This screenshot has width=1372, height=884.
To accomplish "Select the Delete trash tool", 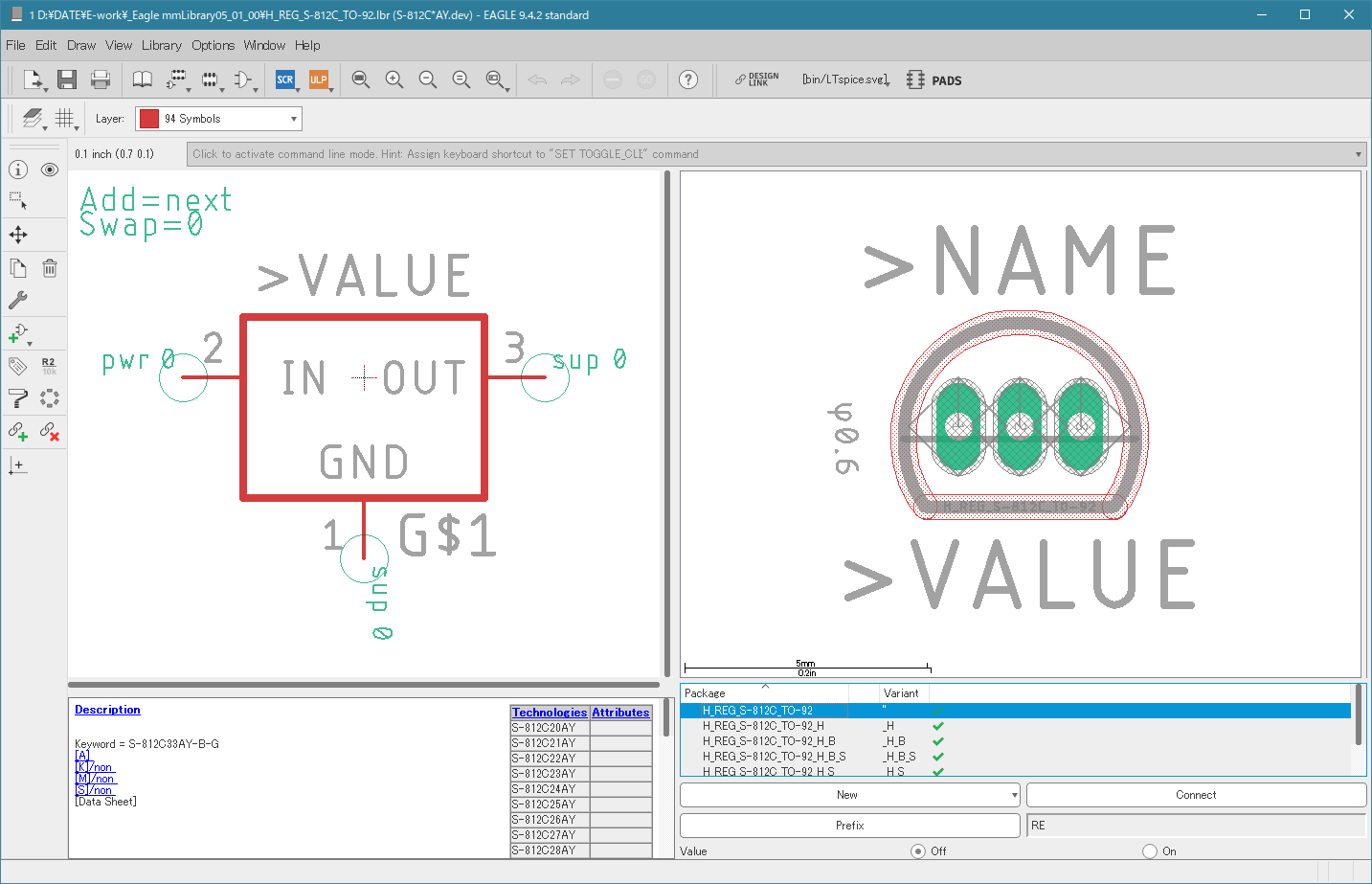I will [50, 268].
